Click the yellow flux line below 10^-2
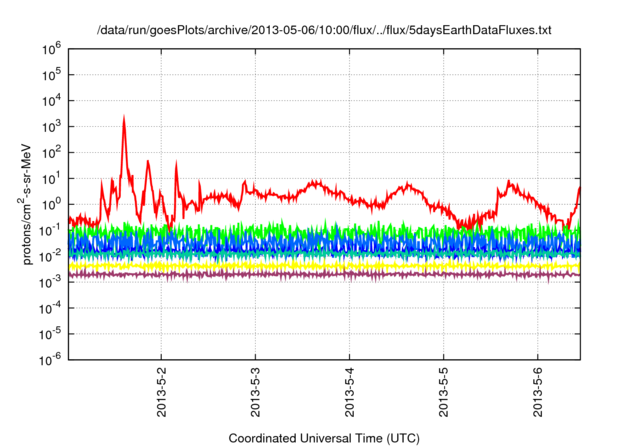Screen dimensions: 640x448 point(324,266)
